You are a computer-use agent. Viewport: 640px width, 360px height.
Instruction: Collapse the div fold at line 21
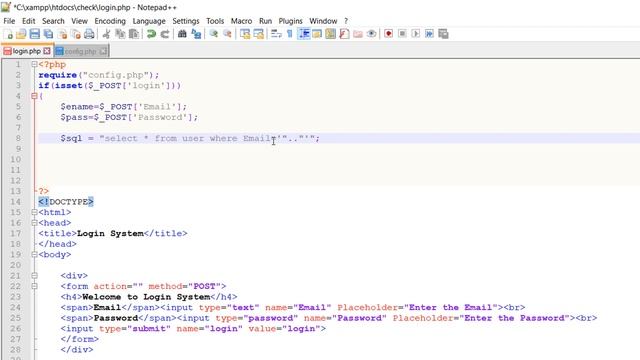pos(34,276)
